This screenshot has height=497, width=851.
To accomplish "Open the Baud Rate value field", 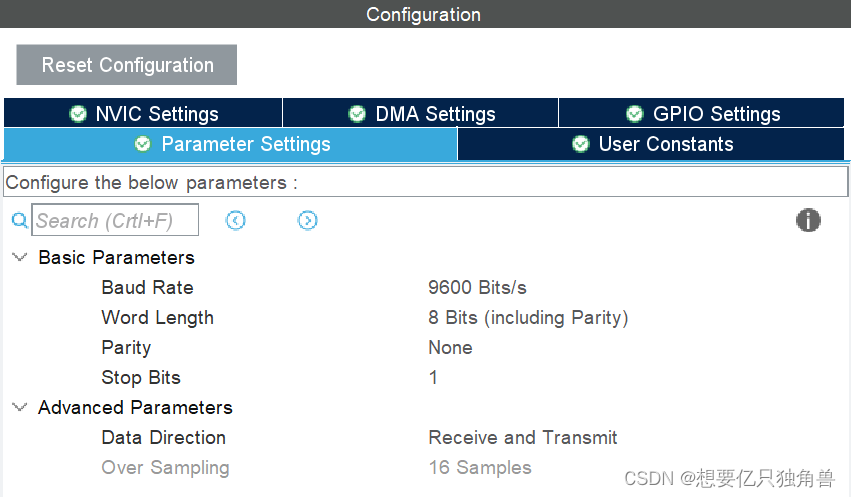I will (x=477, y=288).
